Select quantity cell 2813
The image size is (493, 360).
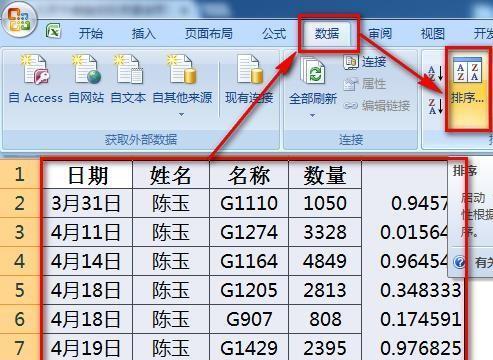[x=325, y=290]
